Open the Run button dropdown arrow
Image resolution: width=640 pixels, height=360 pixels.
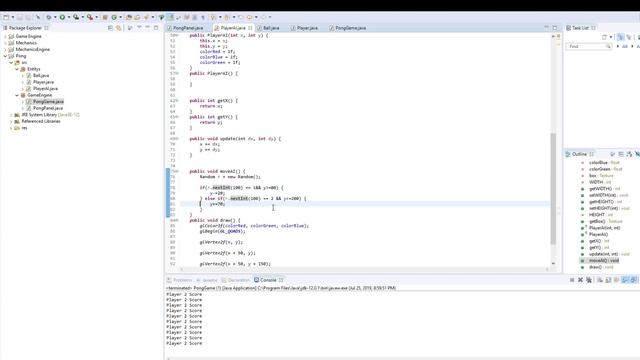click(69, 17)
